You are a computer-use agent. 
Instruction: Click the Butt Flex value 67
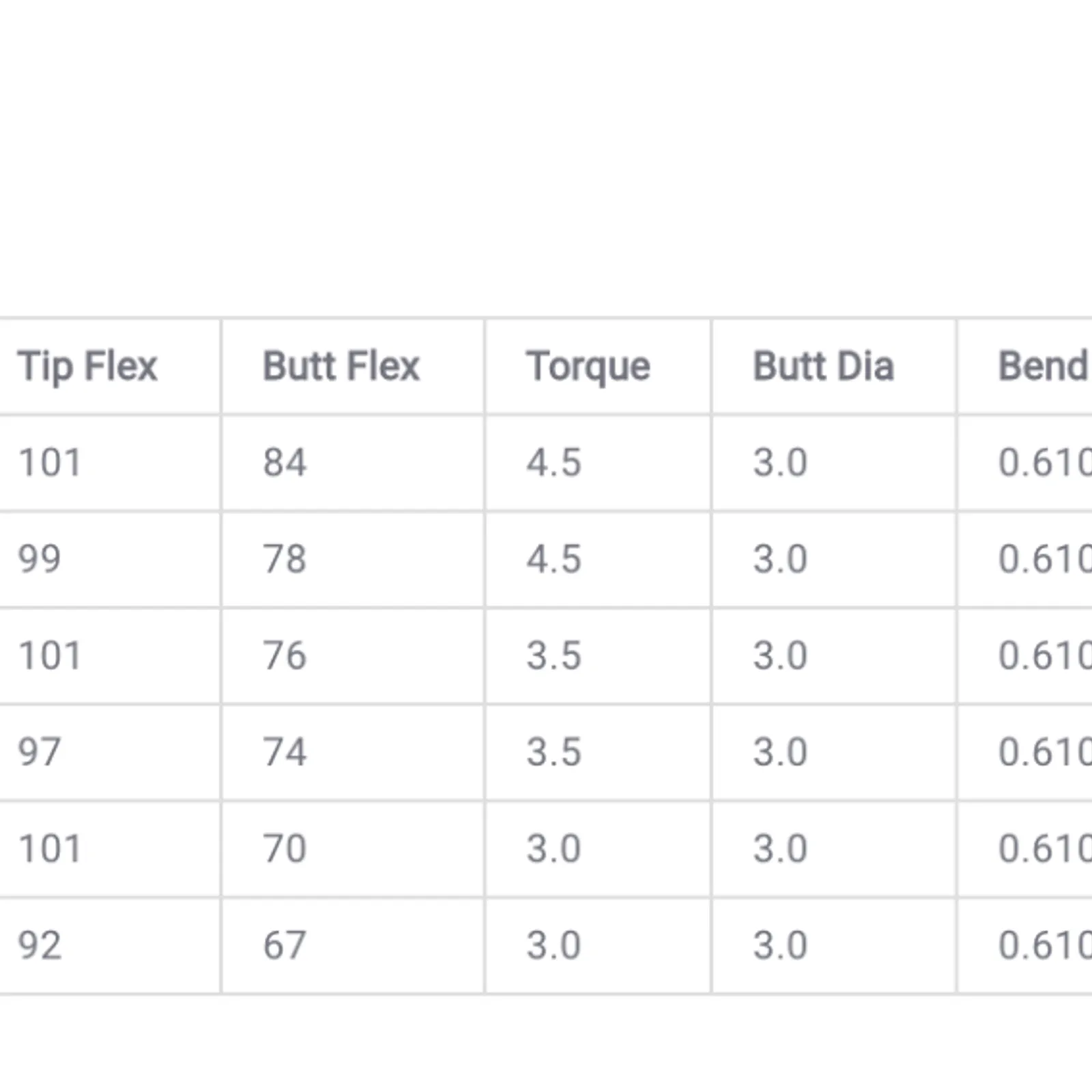click(x=285, y=945)
